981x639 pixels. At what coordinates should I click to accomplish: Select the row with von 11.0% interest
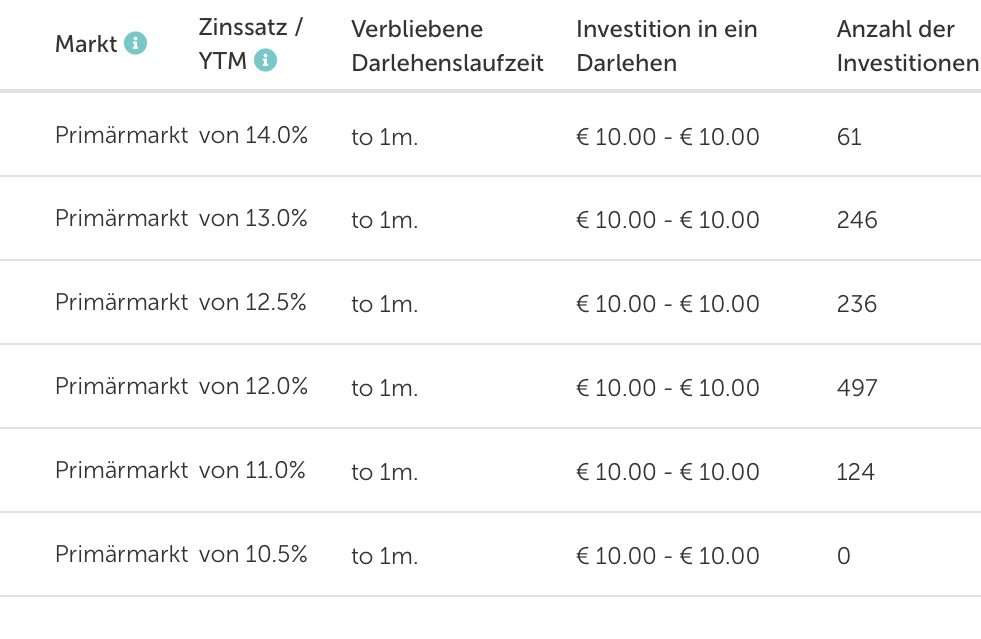(252, 471)
